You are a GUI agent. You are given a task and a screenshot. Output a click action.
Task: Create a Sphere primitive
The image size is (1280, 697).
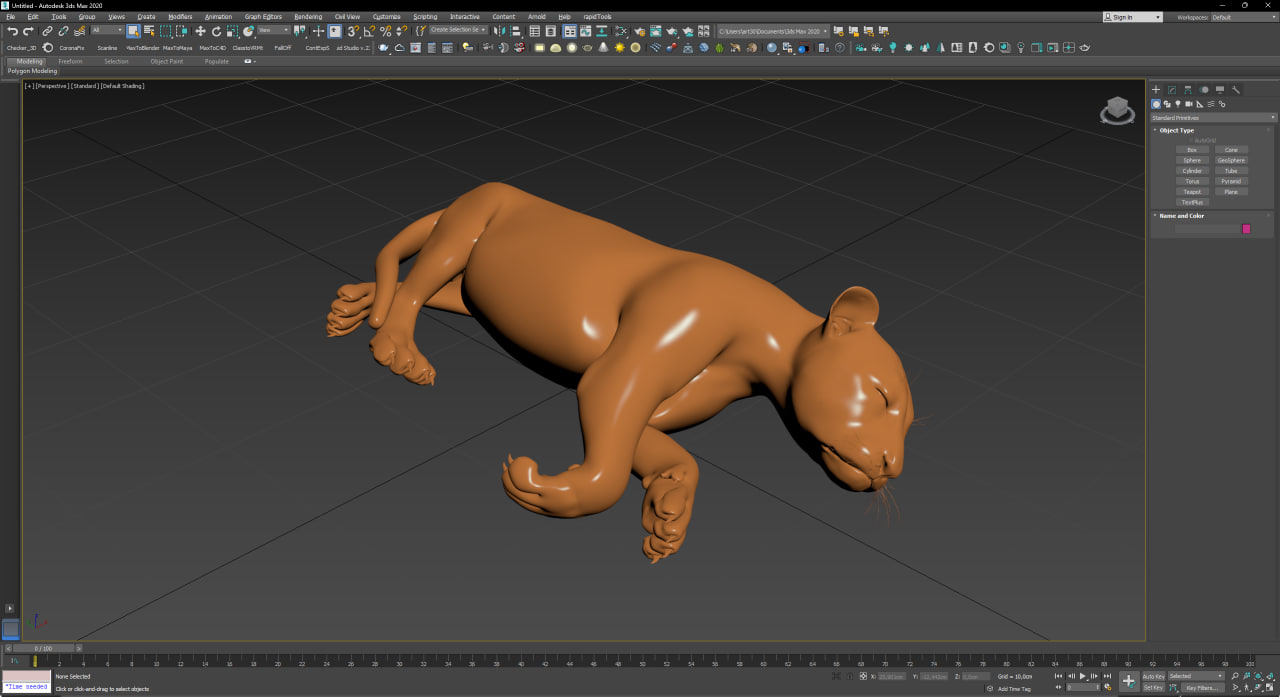pyautogui.click(x=1192, y=160)
